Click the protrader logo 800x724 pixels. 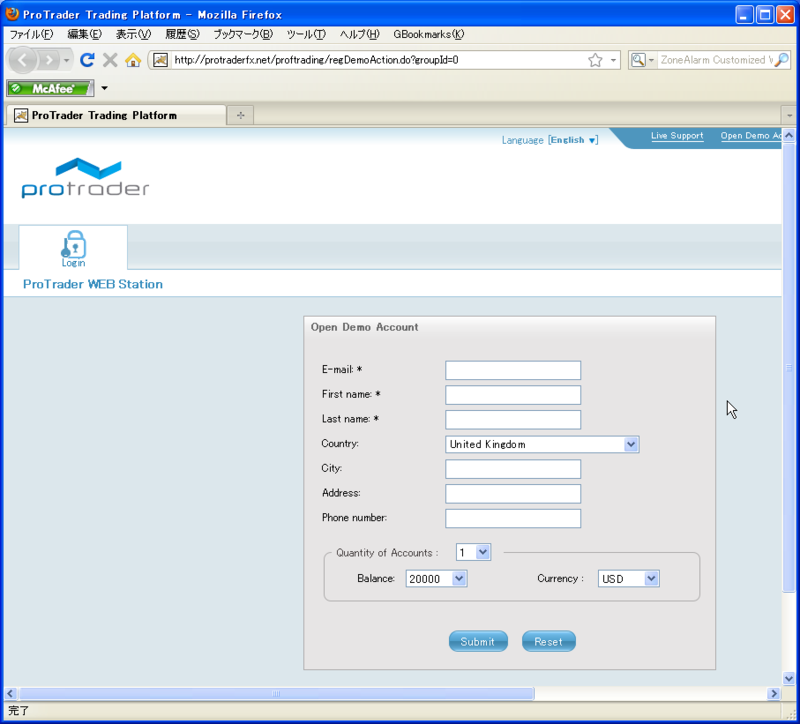coord(85,178)
